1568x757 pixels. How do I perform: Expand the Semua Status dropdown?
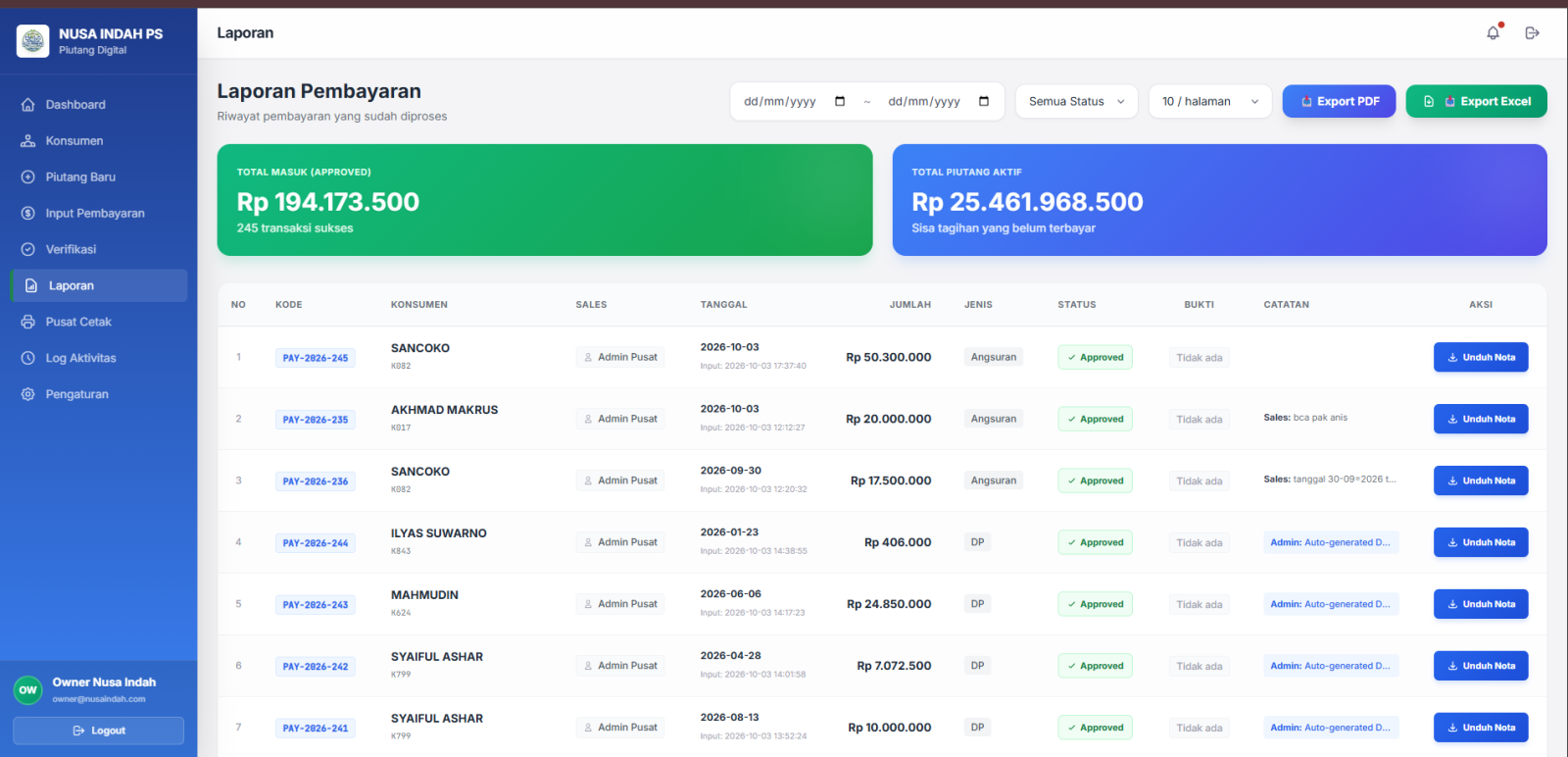click(1076, 101)
